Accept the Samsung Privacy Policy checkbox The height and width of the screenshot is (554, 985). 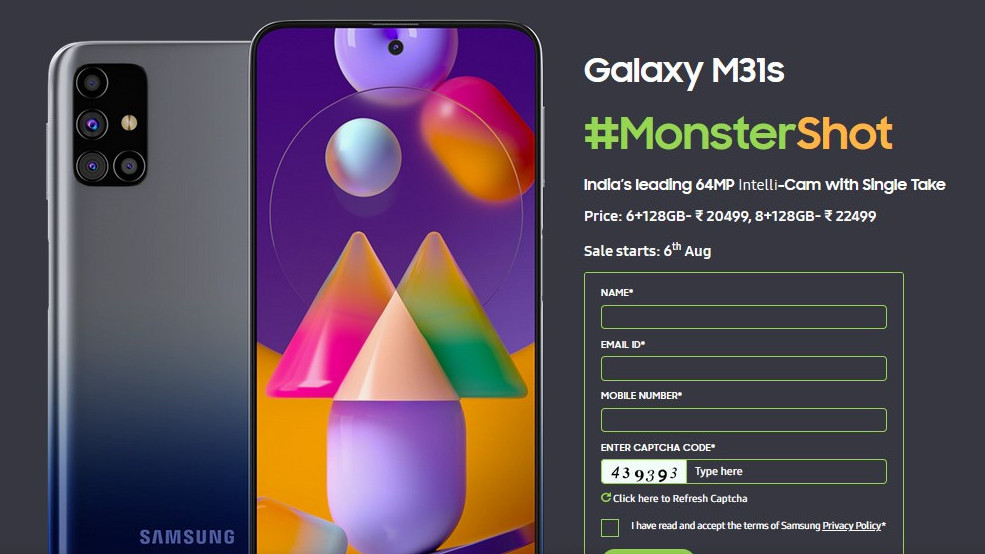[610, 528]
